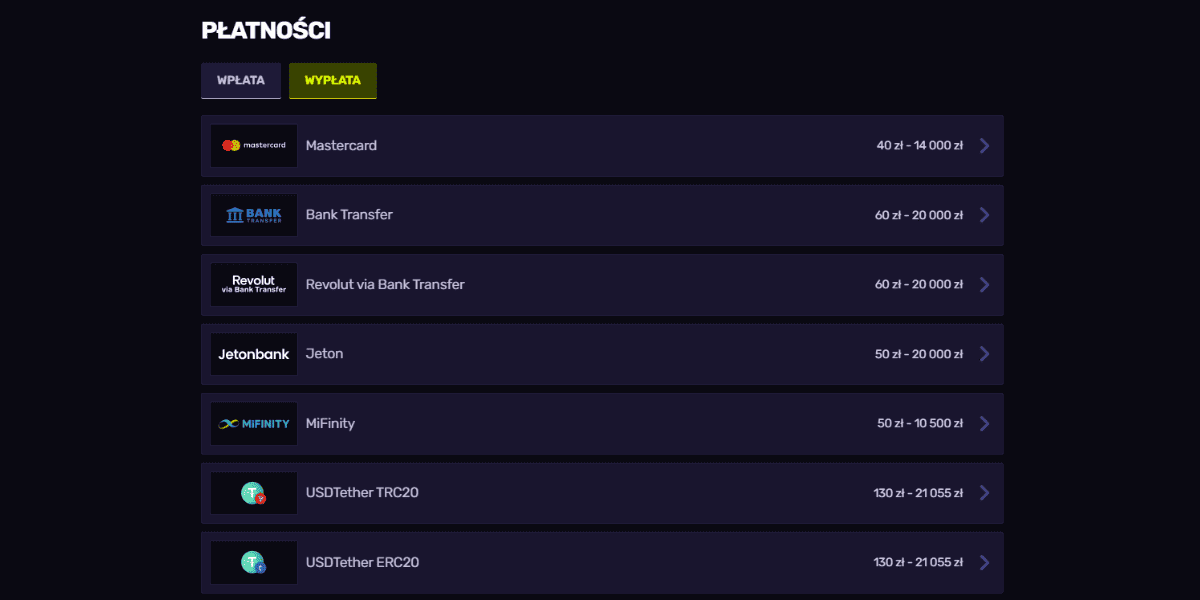The height and width of the screenshot is (600, 1200).
Task: Click the MiFinity 50 zł - 10 500 zł limit
Action: 920,424
